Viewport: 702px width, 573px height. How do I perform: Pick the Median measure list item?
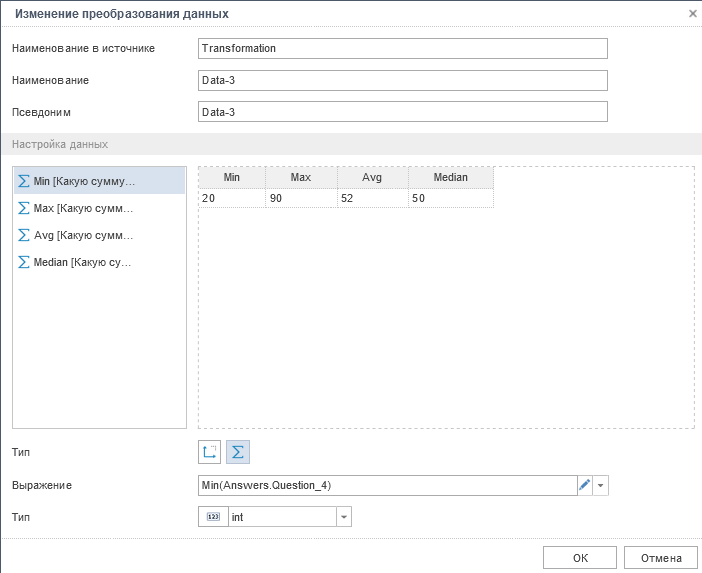(x=82, y=262)
